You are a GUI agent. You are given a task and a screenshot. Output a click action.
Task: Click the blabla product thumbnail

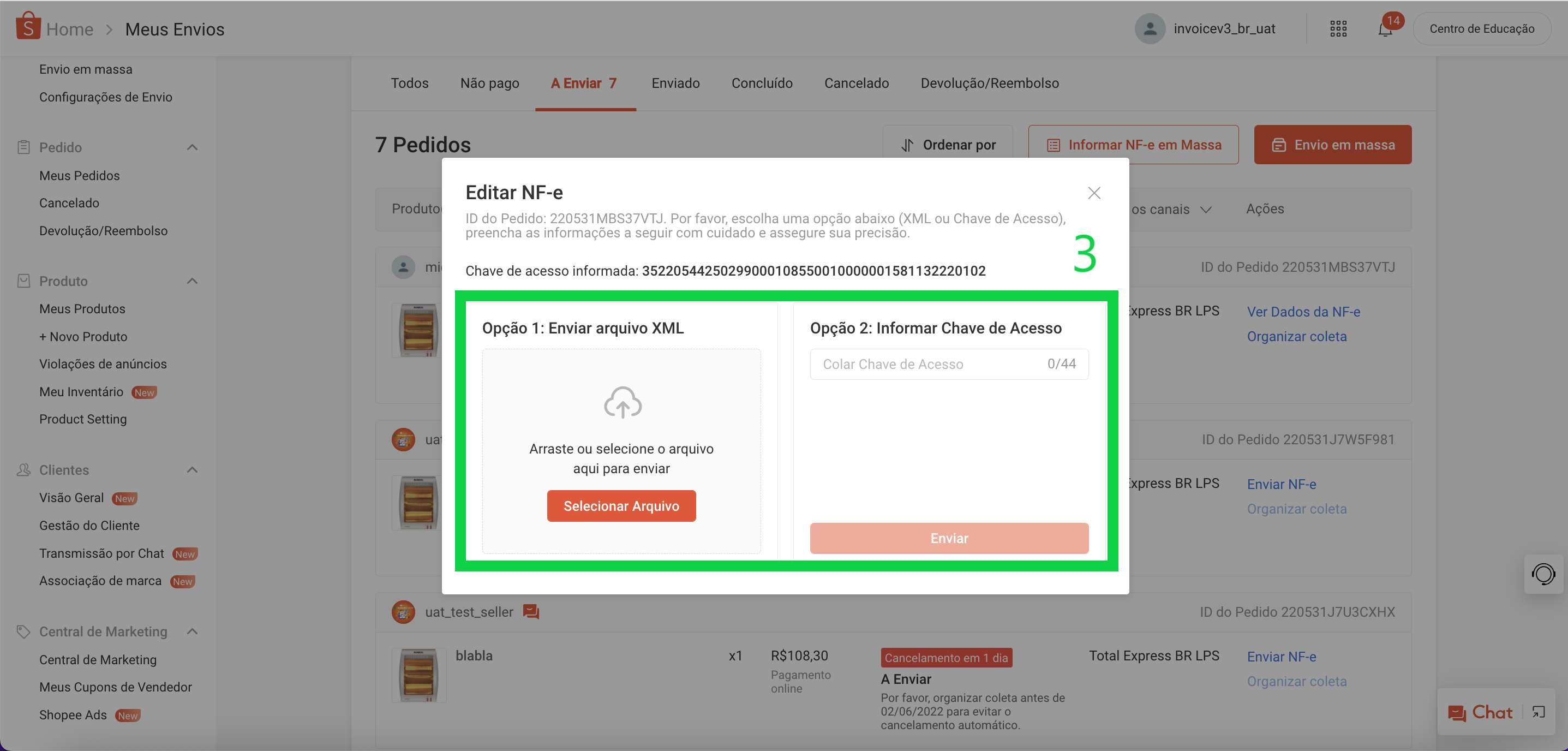(419, 675)
